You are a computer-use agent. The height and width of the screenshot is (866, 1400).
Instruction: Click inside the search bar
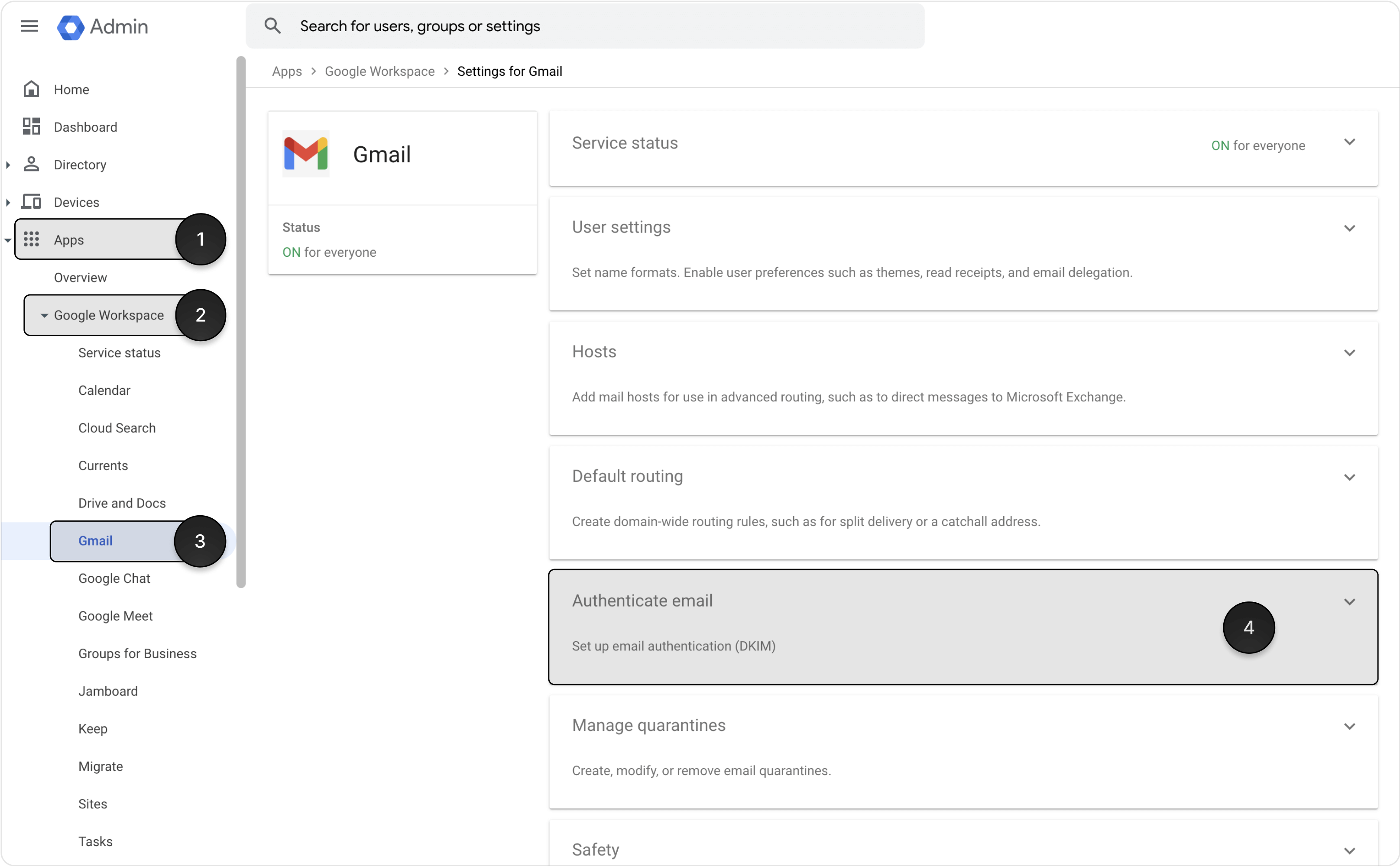click(515, 25)
